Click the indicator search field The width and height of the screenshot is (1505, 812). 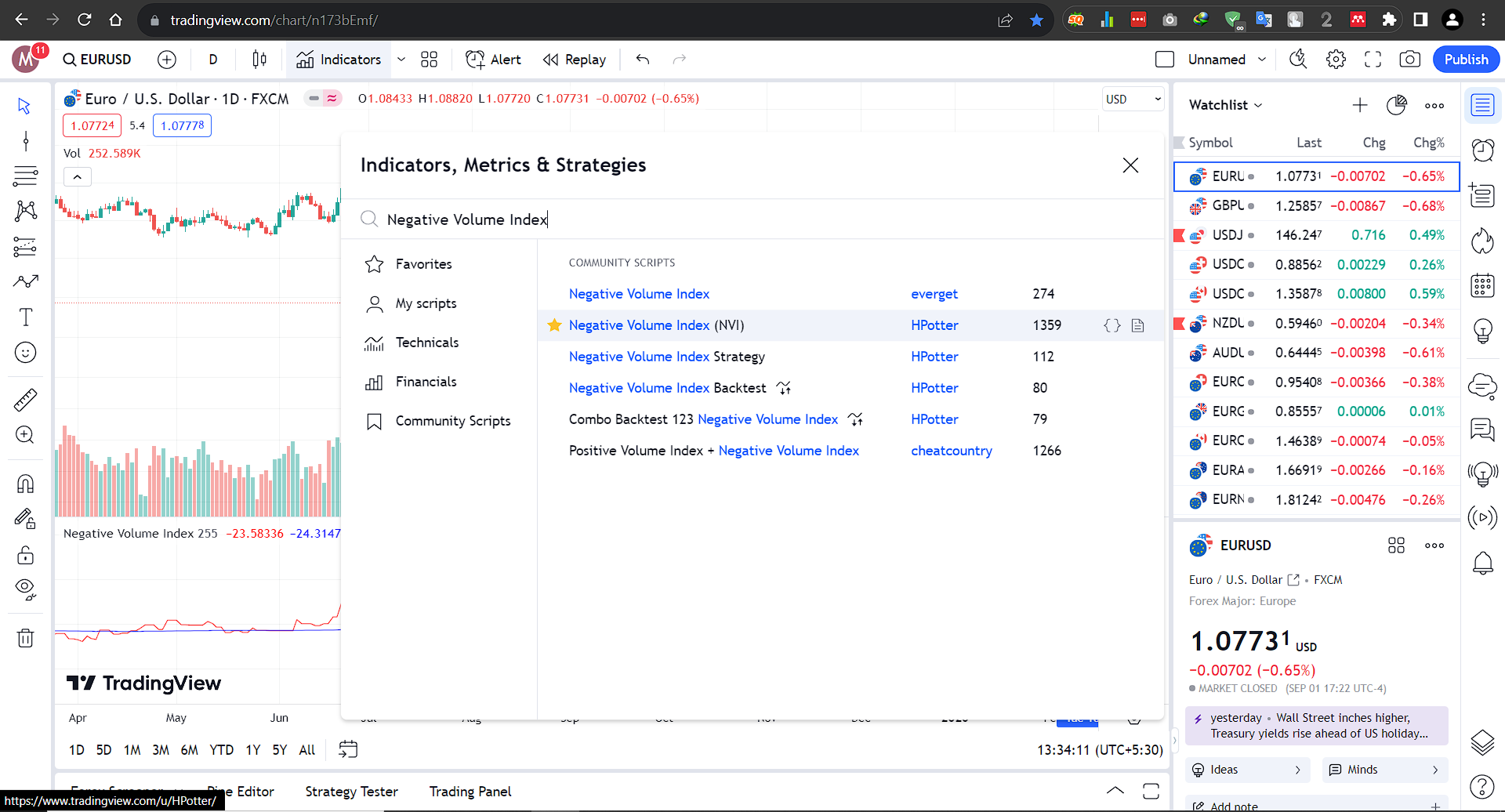(752, 219)
